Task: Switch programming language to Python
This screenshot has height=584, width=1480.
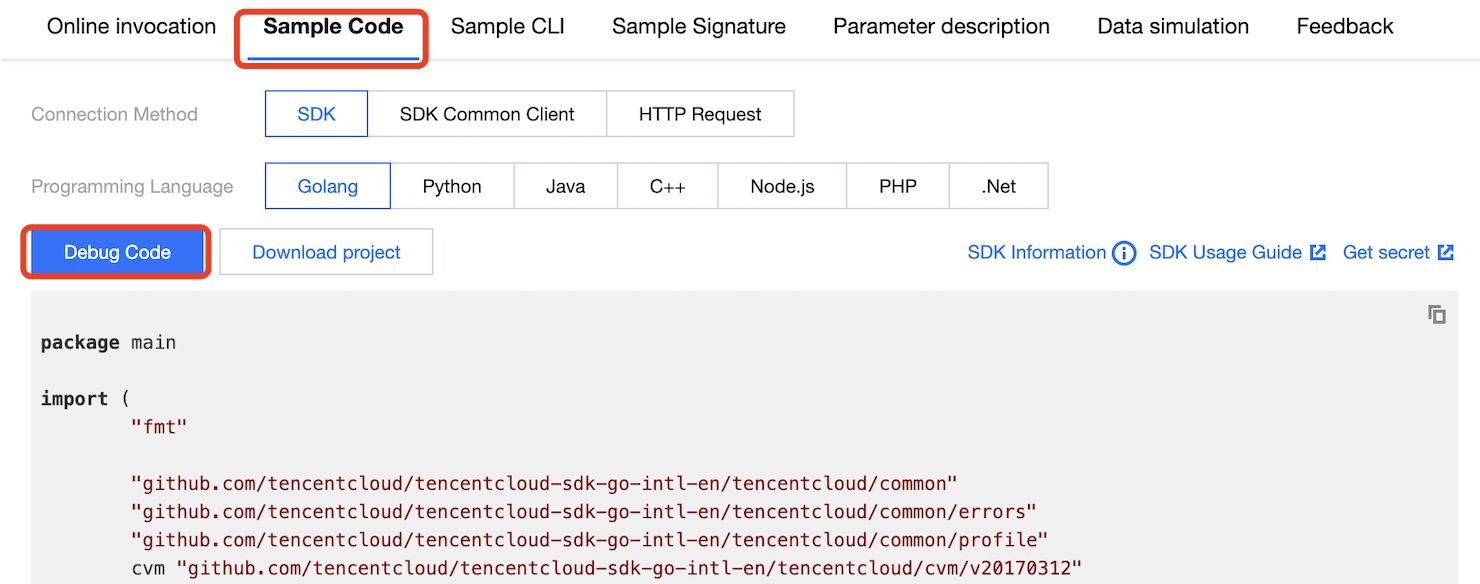Action: pyautogui.click(x=452, y=187)
